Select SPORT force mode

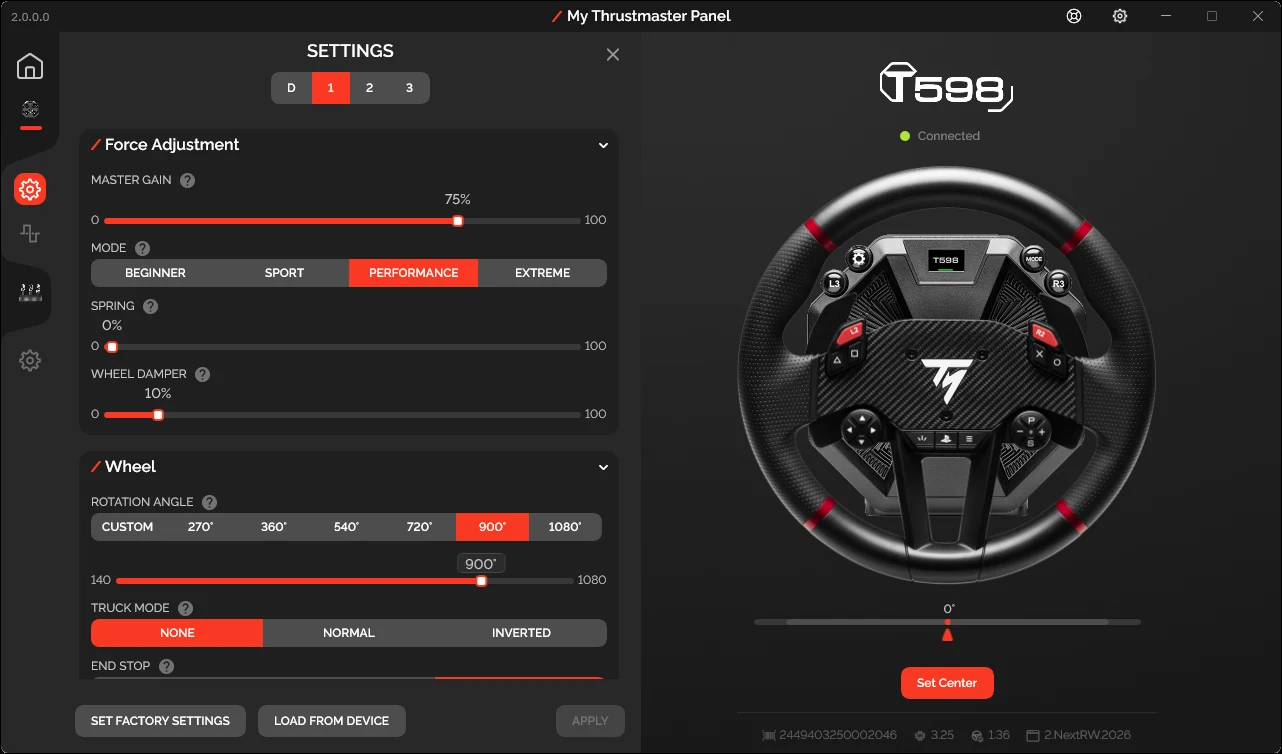point(284,273)
